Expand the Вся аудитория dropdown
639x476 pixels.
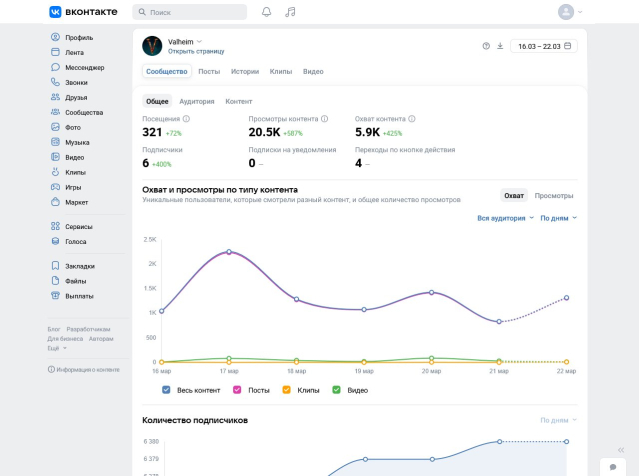tap(505, 217)
